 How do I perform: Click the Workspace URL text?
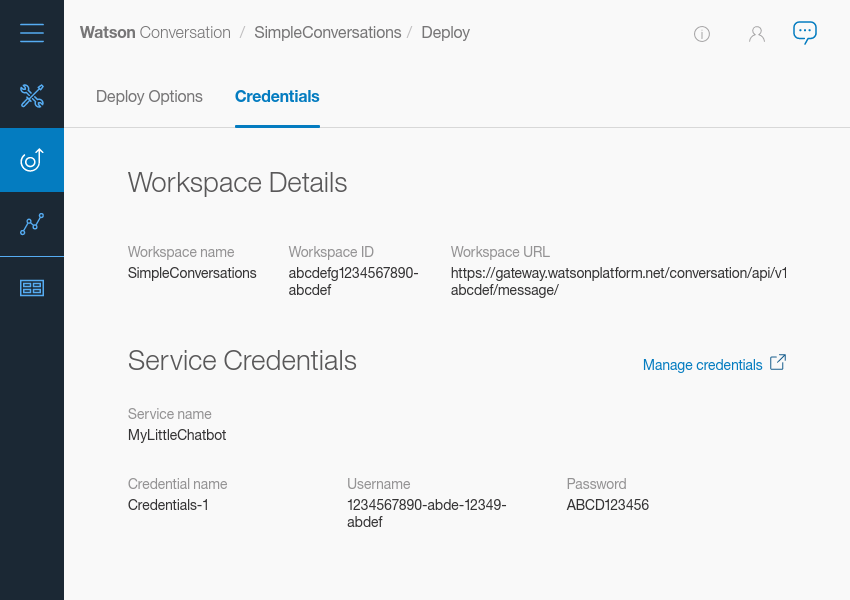(618, 281)
